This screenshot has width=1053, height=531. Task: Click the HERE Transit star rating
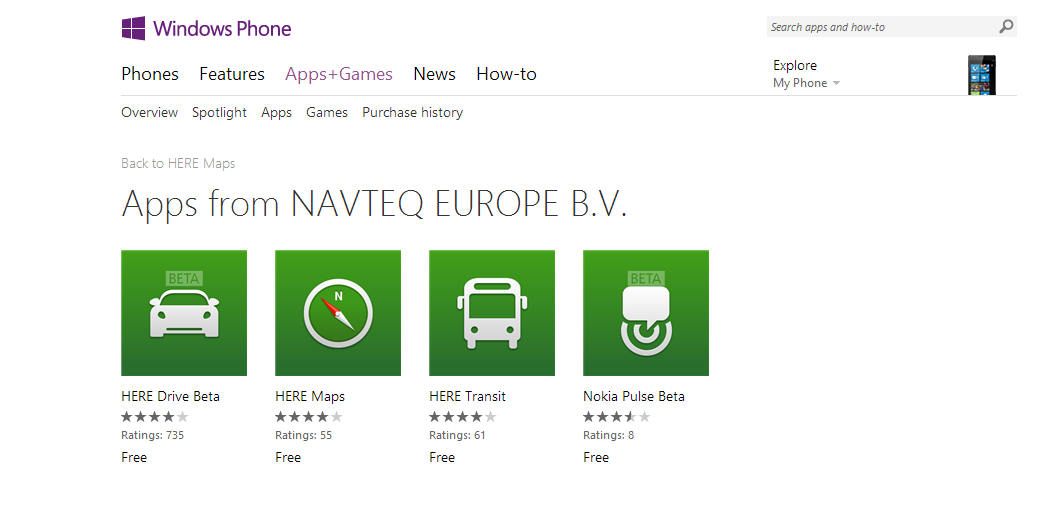(463, 417)
